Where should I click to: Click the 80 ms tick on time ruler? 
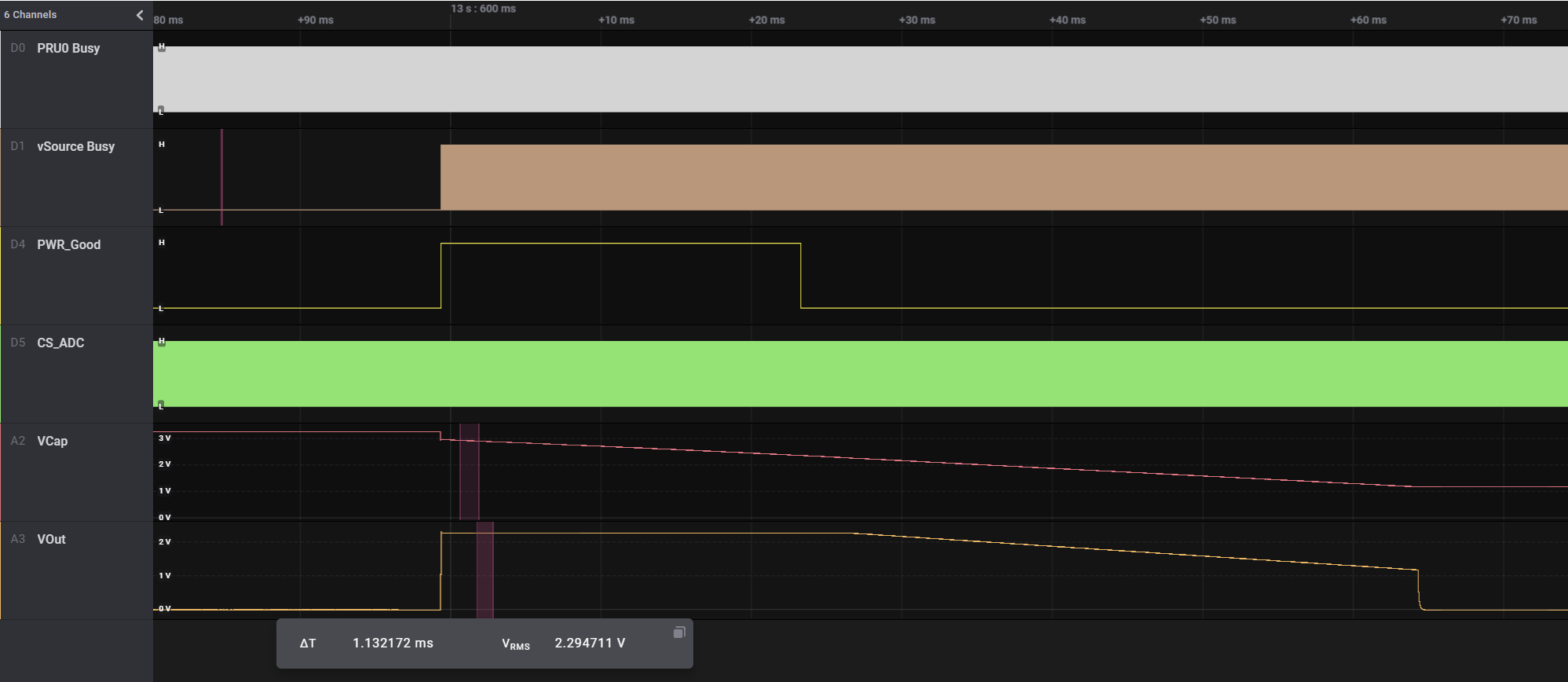(169, 20)
